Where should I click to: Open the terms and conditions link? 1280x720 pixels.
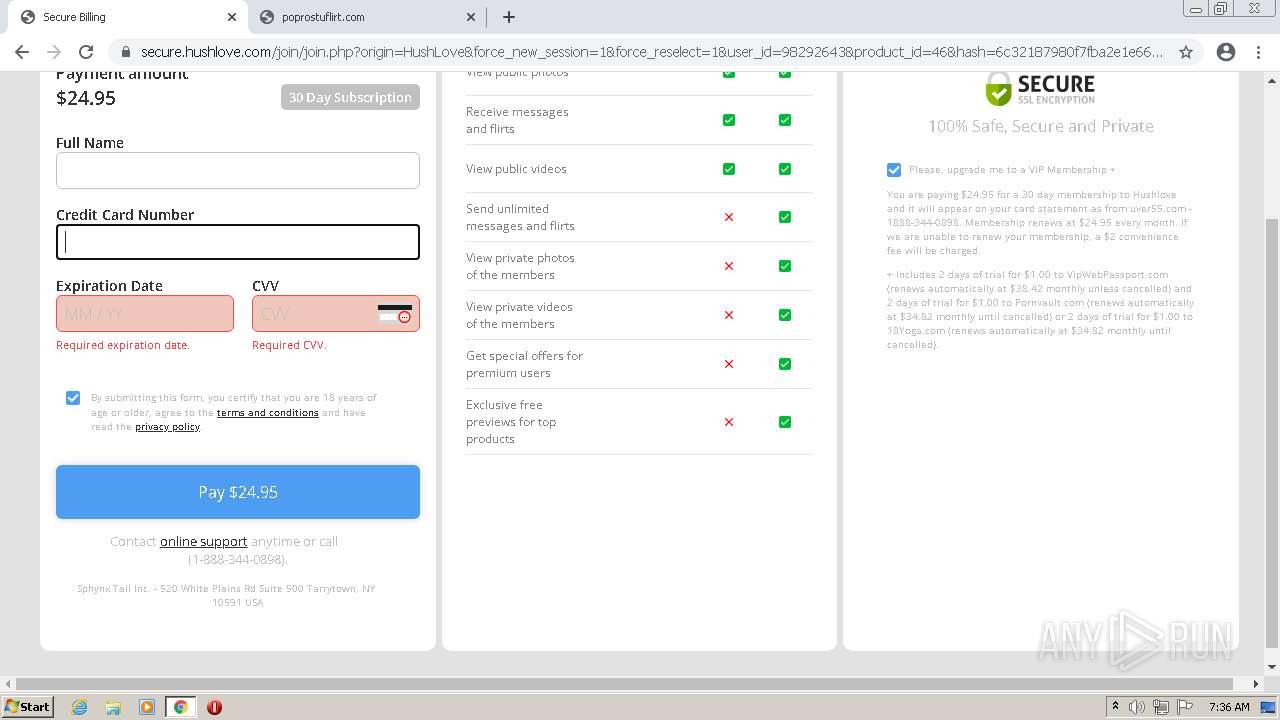pyautogui.click(x=267, y=412)
